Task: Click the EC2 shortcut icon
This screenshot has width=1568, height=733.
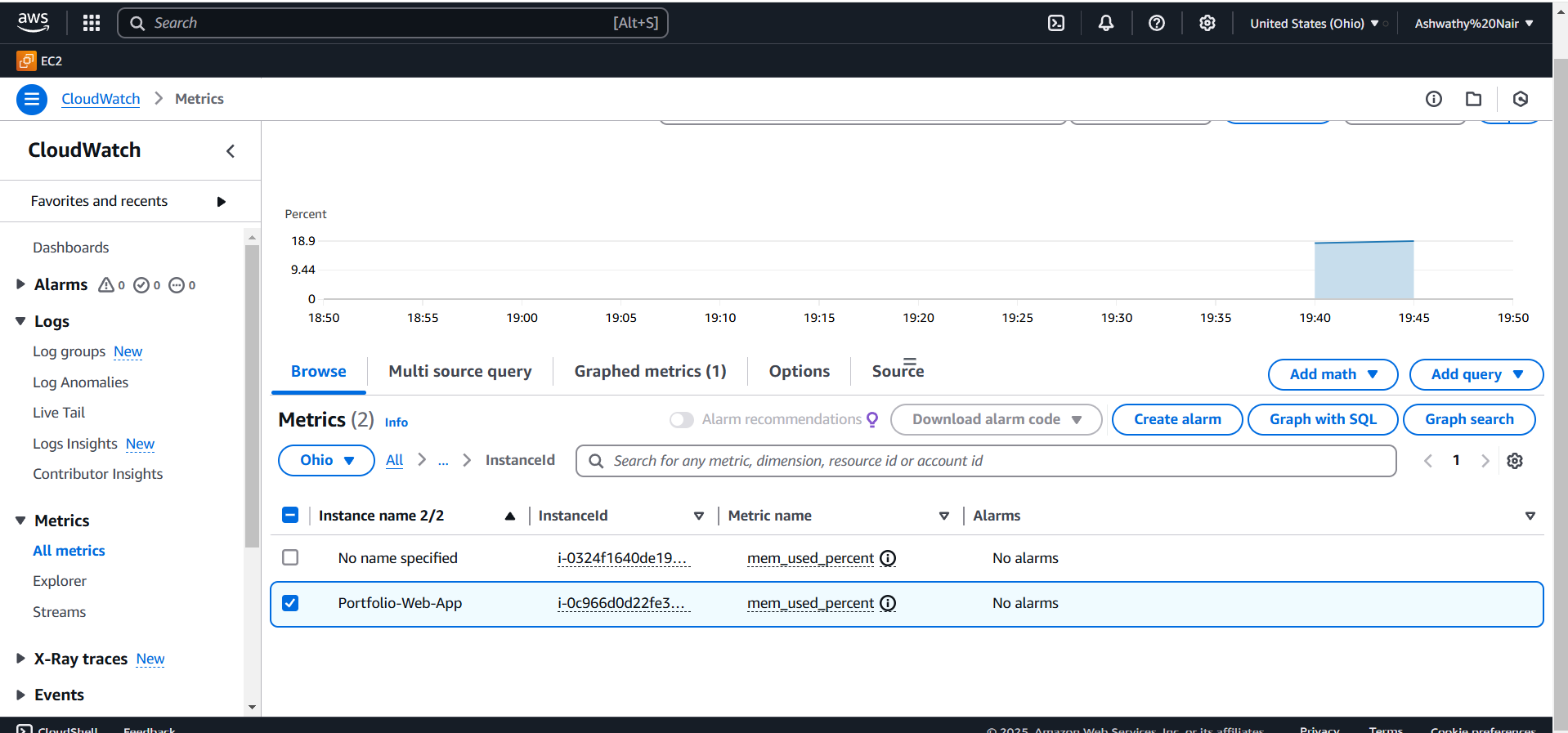Action: (x=26, y=60)
